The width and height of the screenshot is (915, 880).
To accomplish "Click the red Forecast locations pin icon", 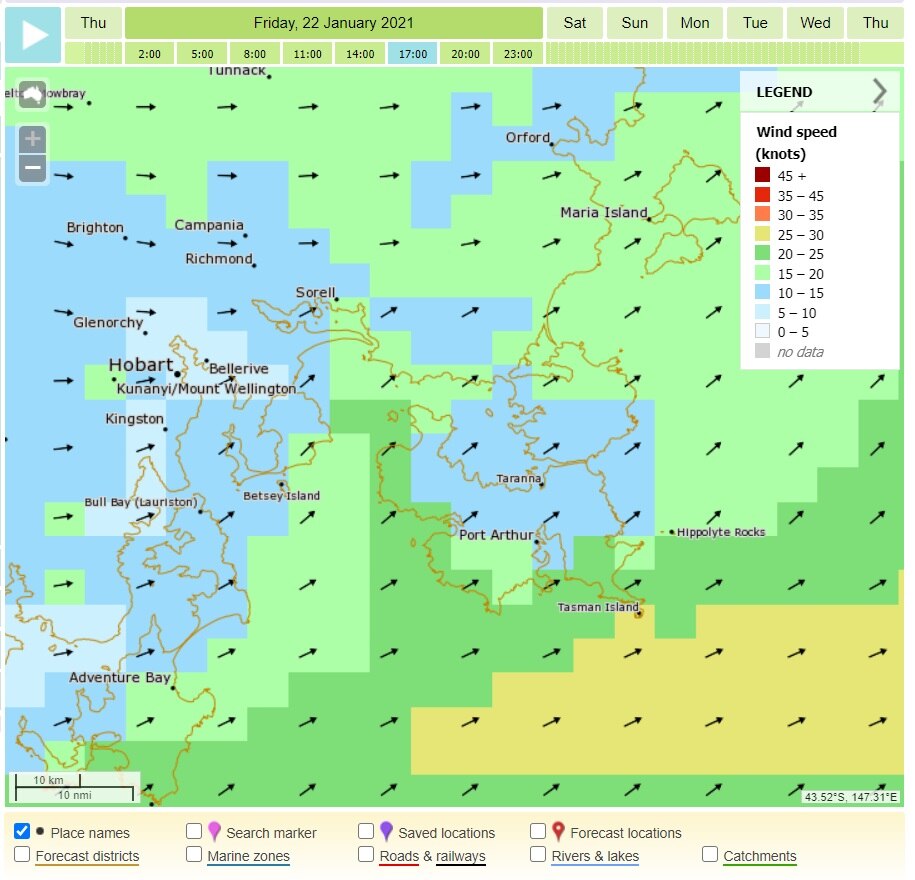I will click(558, 832).
